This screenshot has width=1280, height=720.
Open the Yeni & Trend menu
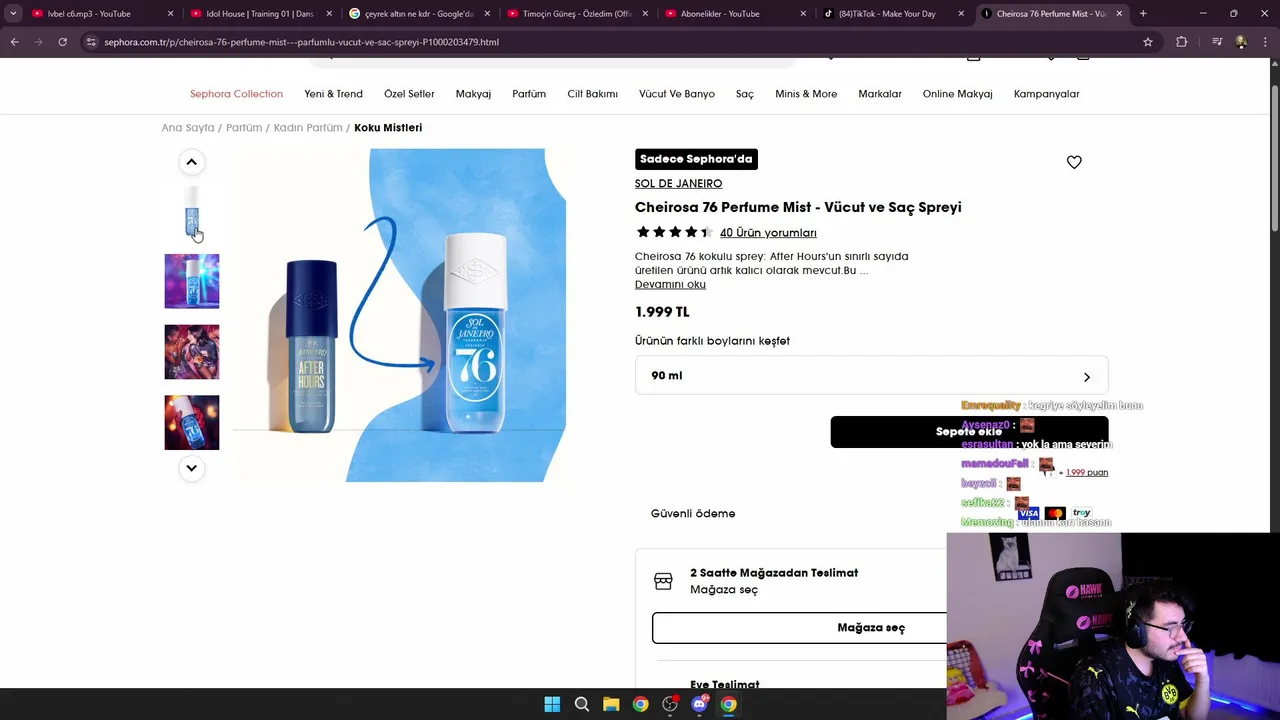[333, 94]
